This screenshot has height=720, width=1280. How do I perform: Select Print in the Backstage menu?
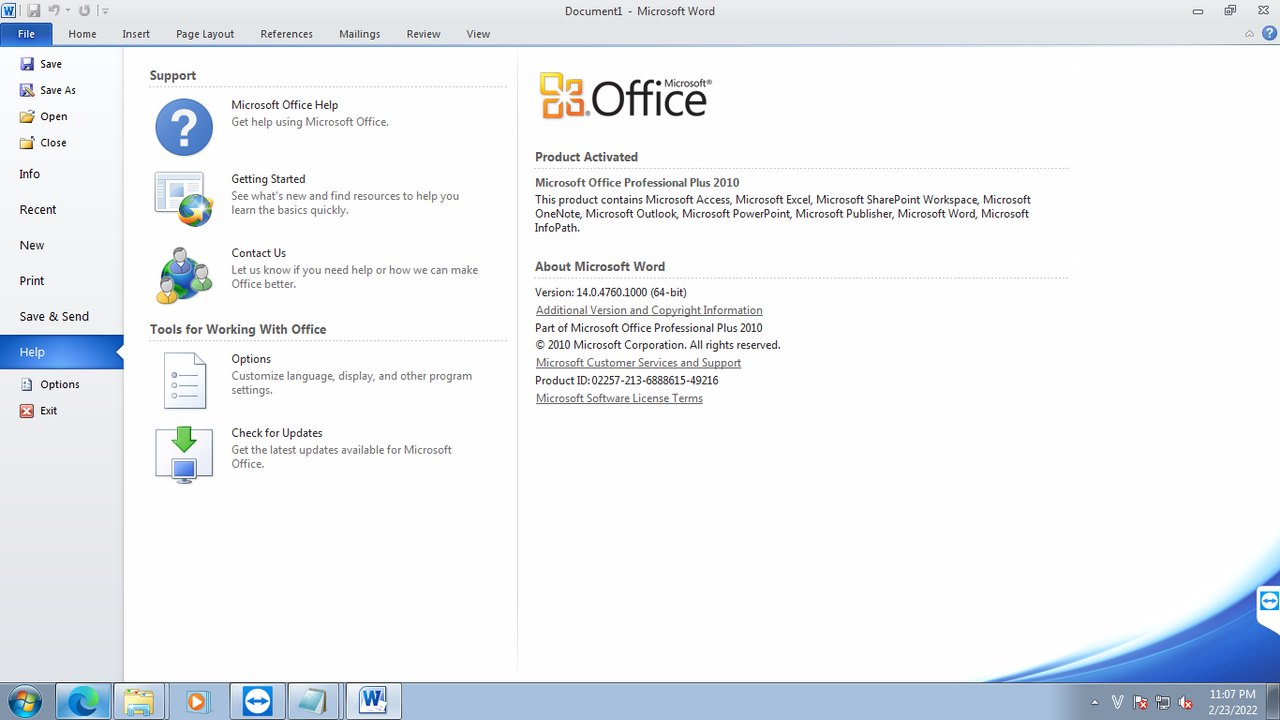61,281
